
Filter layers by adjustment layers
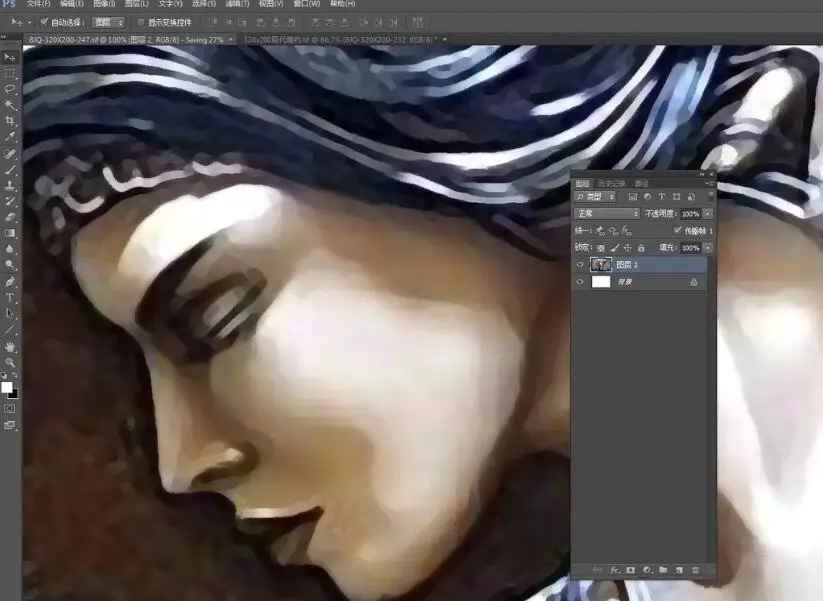pos(647,197)
